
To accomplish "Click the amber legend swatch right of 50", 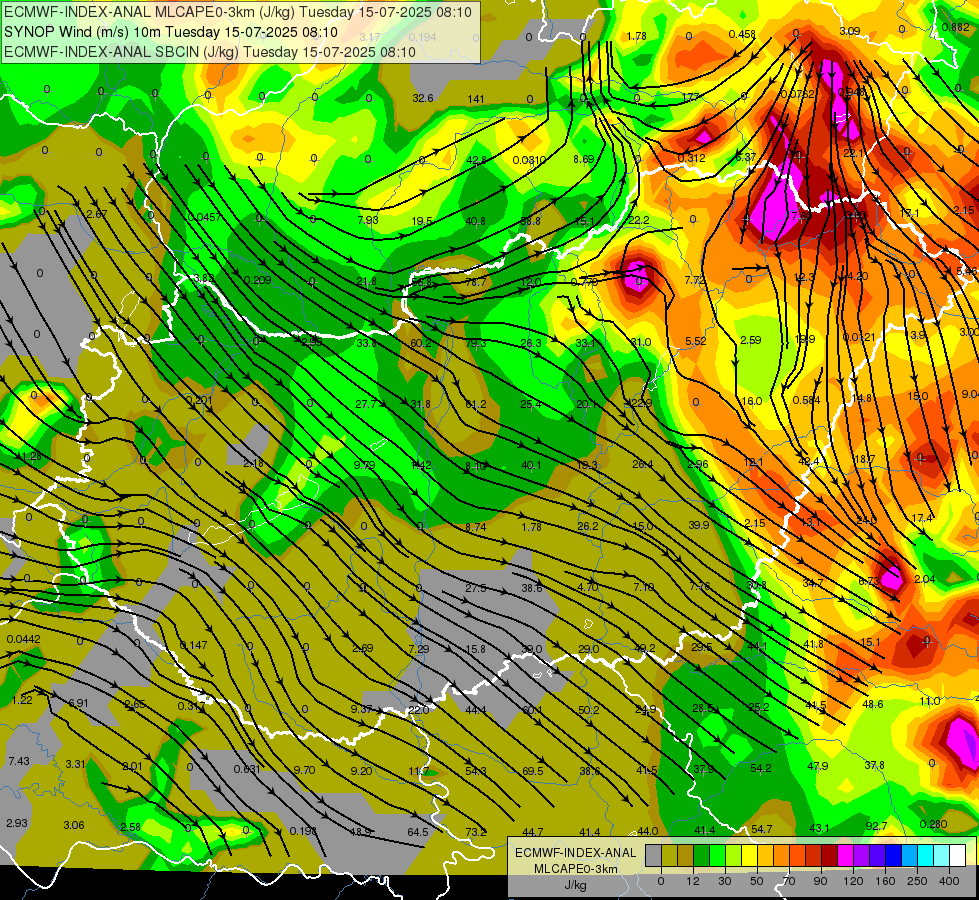I will tap(765, 855).
